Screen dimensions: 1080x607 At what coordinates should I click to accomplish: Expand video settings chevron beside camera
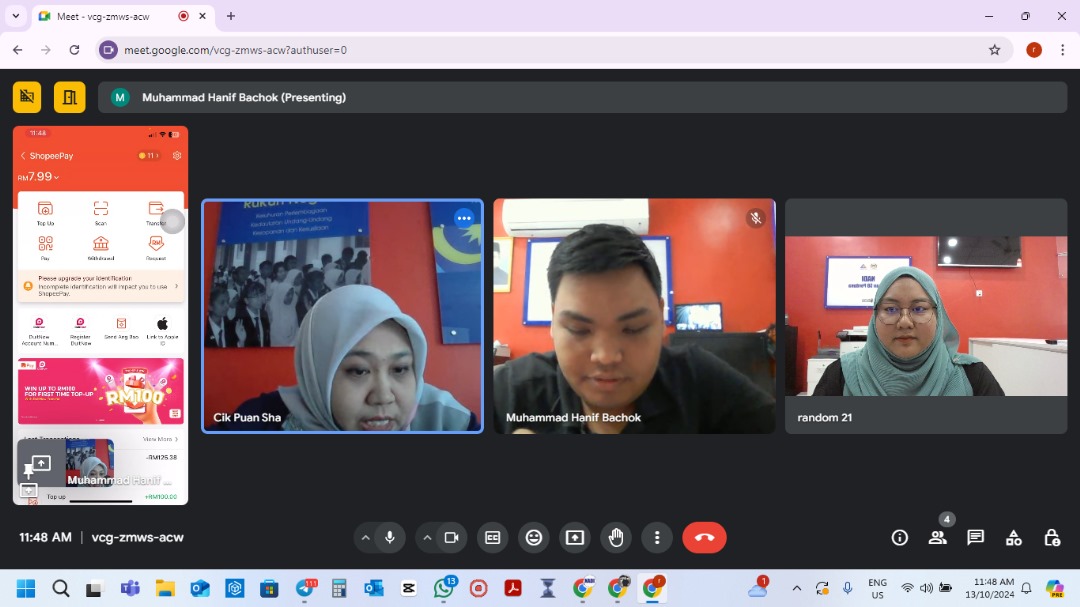(x=427, y=537)
